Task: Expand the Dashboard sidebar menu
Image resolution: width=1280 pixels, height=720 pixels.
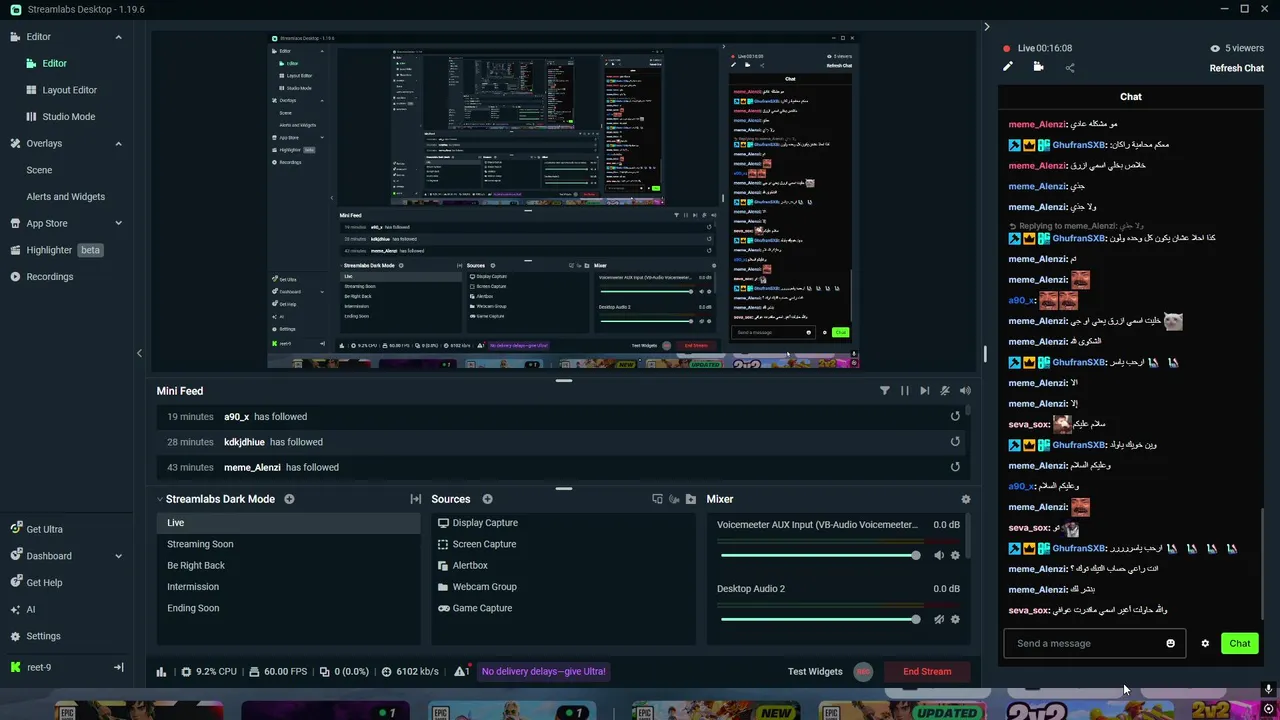Action: (x=118, y=556)
